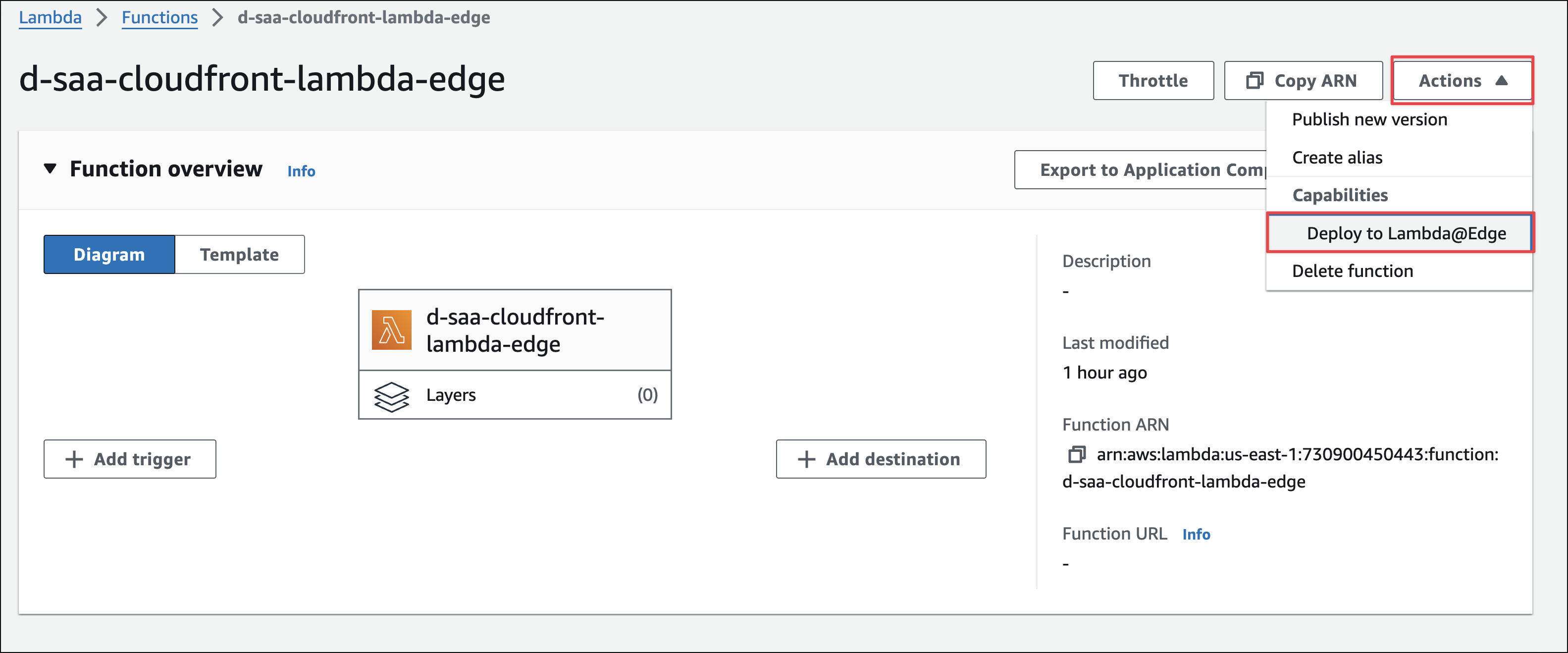Choose Delete function from Actions menu
Viewport: 1568px width, 653px height.
(1352, 271)
